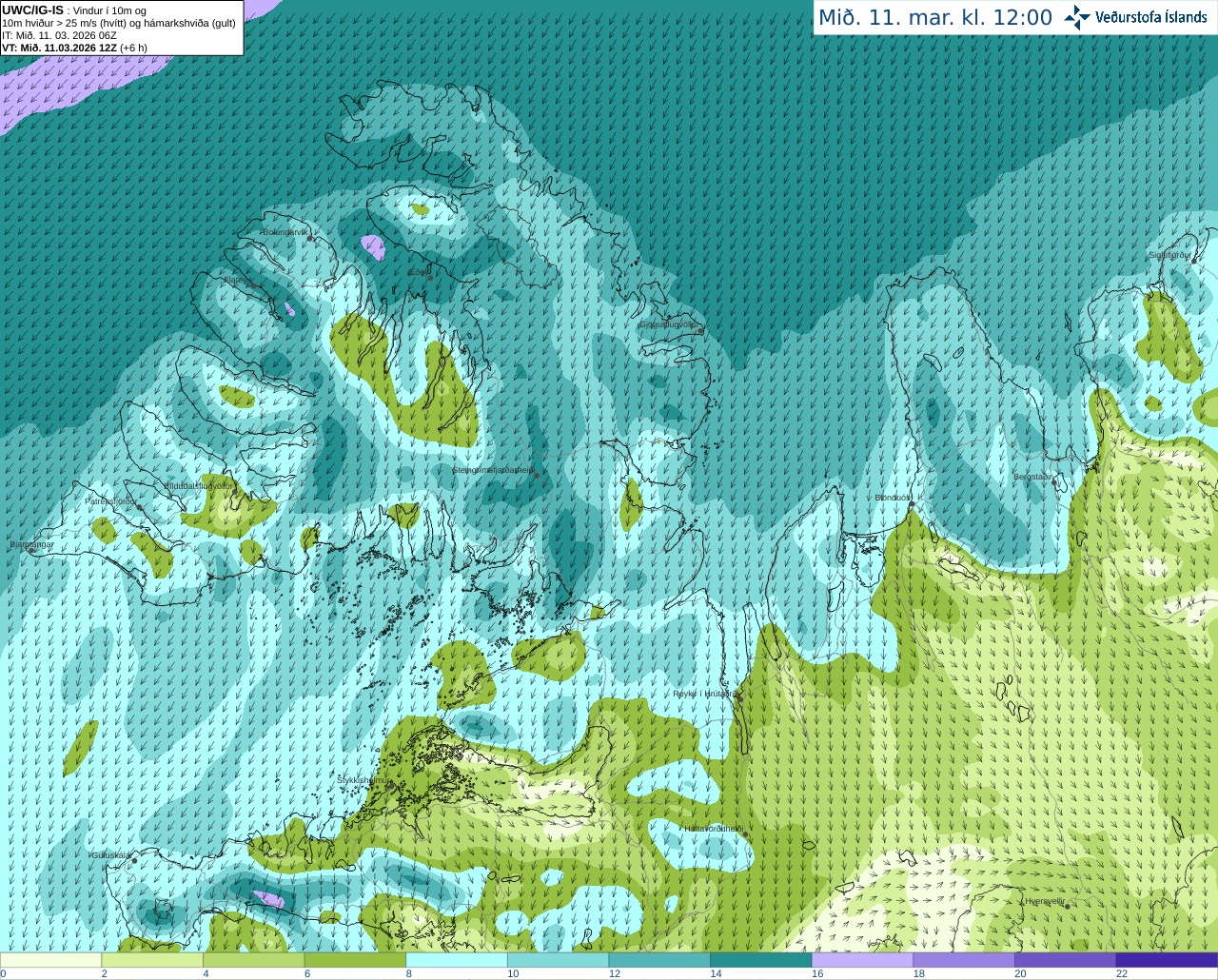
Task: Click the olive green 6–8 m/s legend swatch
Action: click(355, 960)
